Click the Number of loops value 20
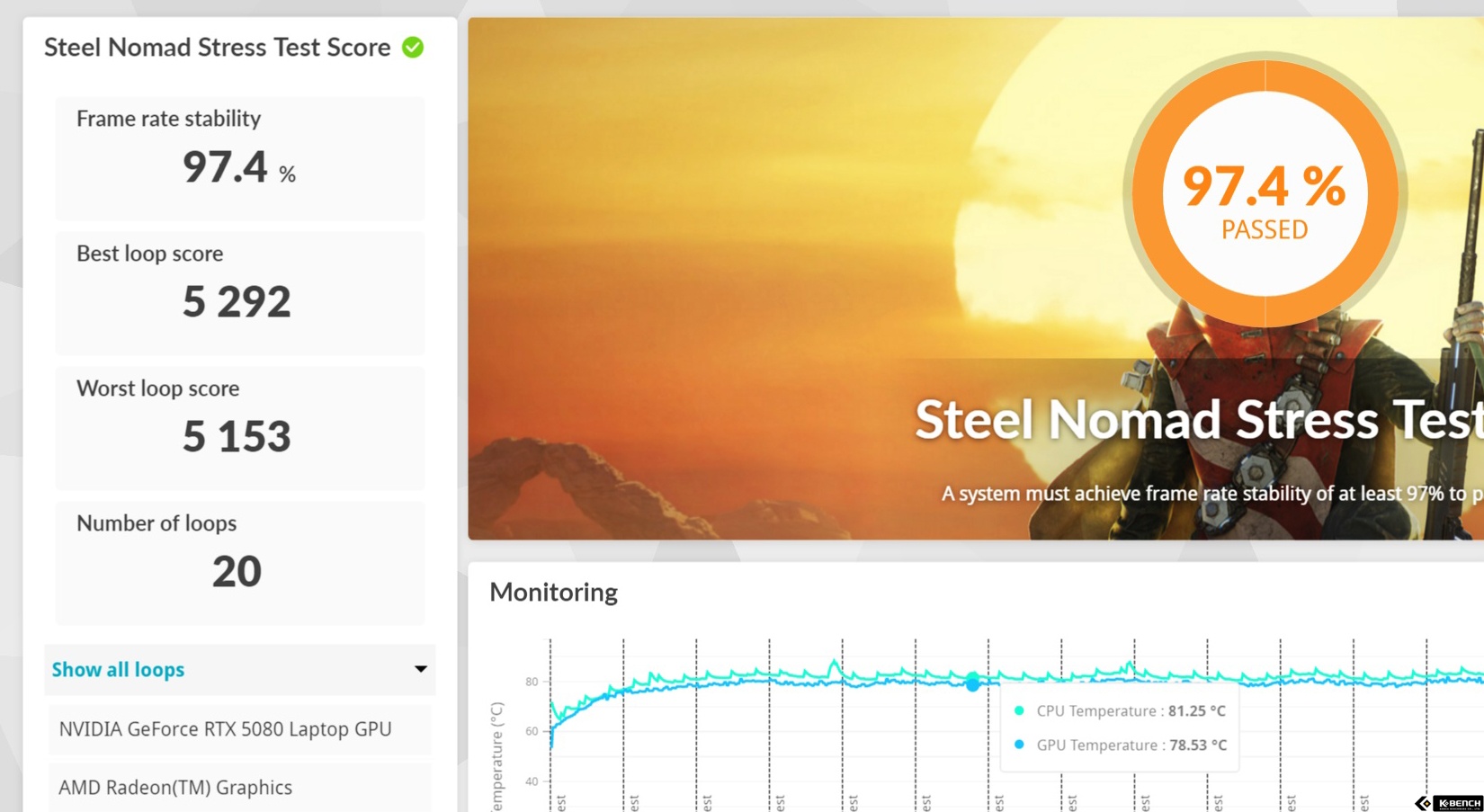Image resolution: width=1484 pixels, height=812 pixels. [x=237, y=572]
